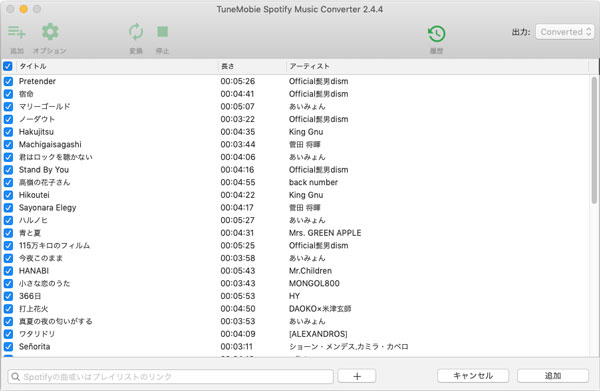Viewport: 600px width, 391px height.
Task: Uncheck the Hakujitsu song checkbox
Action: click(8, 132)
